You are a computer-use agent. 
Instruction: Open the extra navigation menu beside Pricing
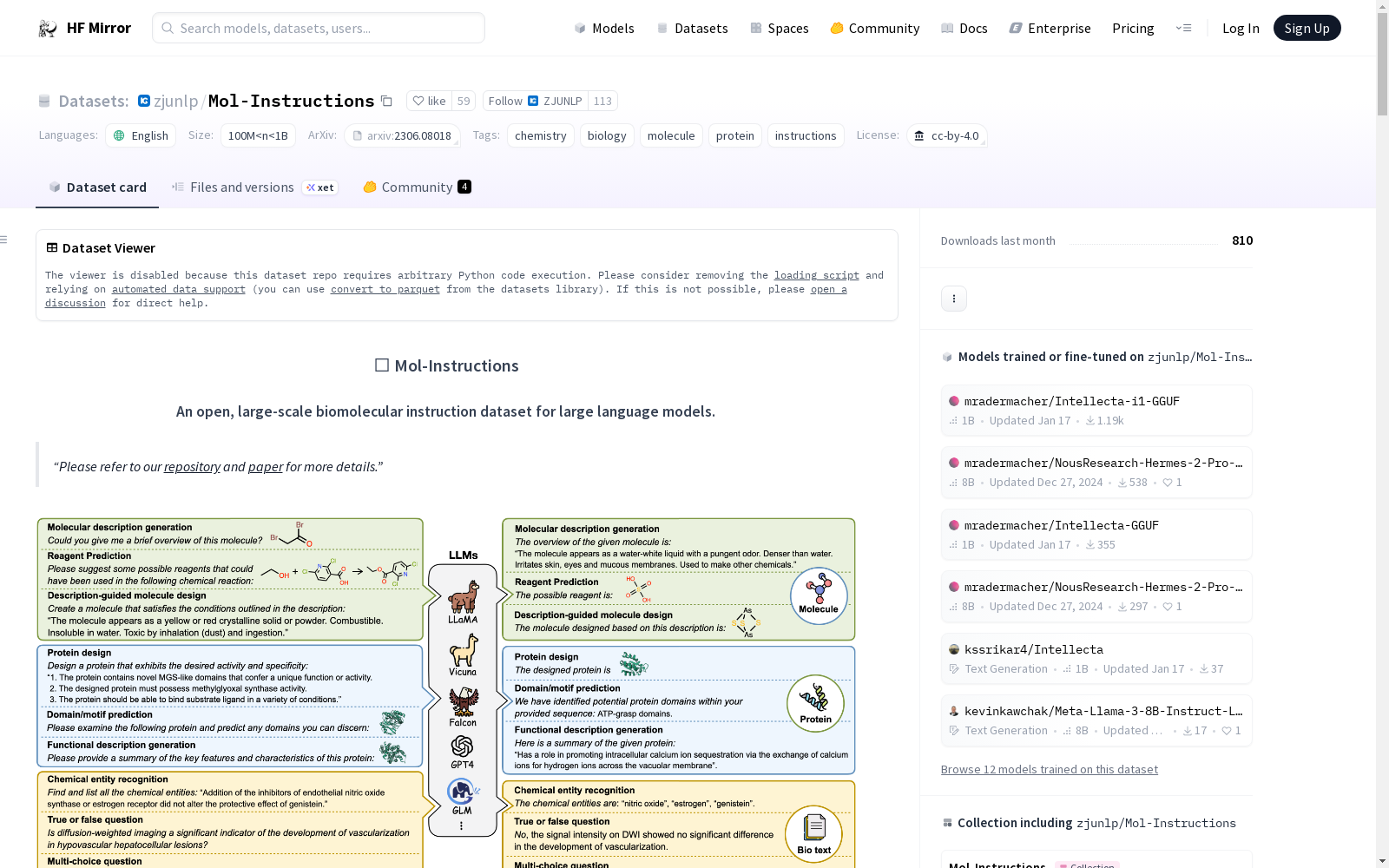[1184, 28]
